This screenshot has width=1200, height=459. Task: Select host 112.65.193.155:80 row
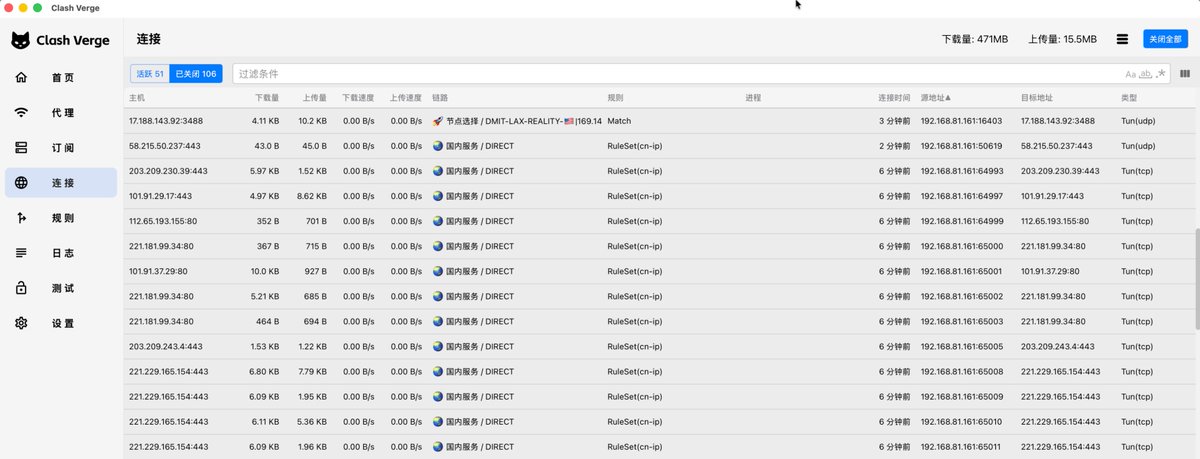click(659, 221)
